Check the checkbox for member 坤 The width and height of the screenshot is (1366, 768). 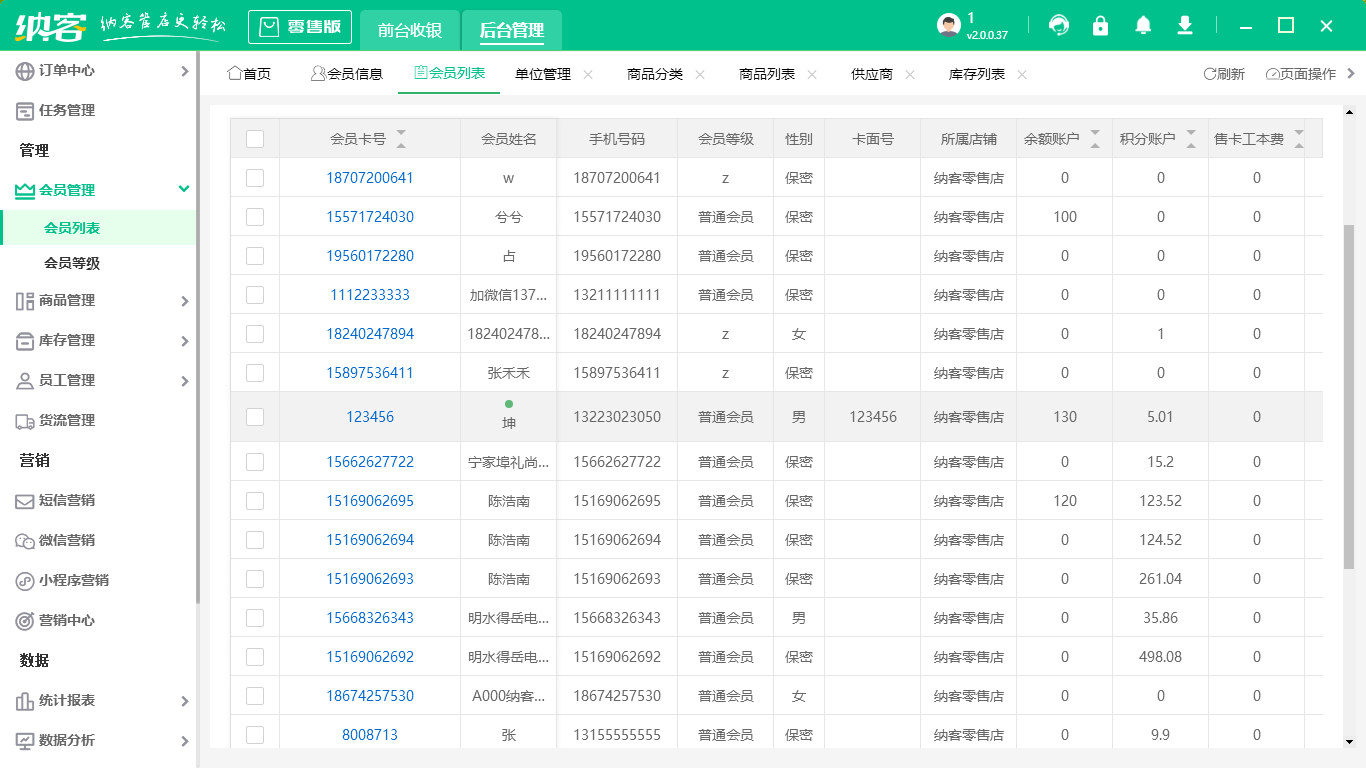click(254, 416)
